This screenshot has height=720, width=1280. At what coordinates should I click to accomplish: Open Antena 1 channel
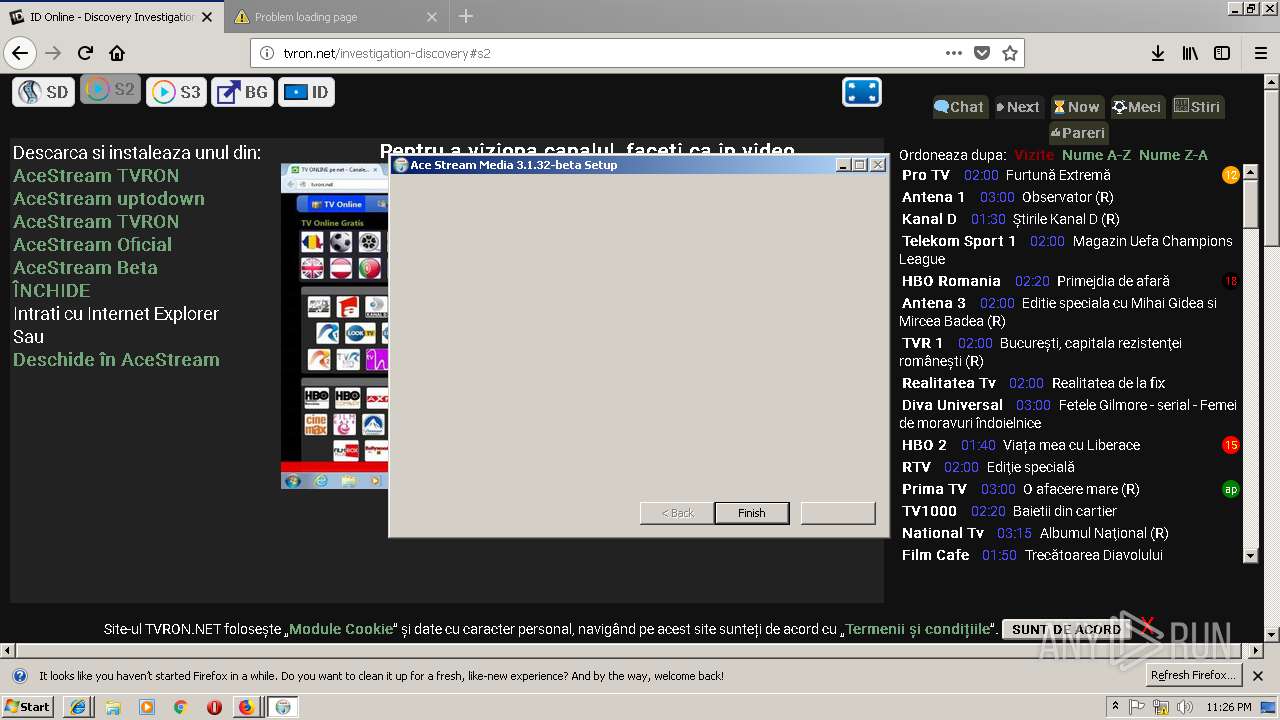point(934,197)
